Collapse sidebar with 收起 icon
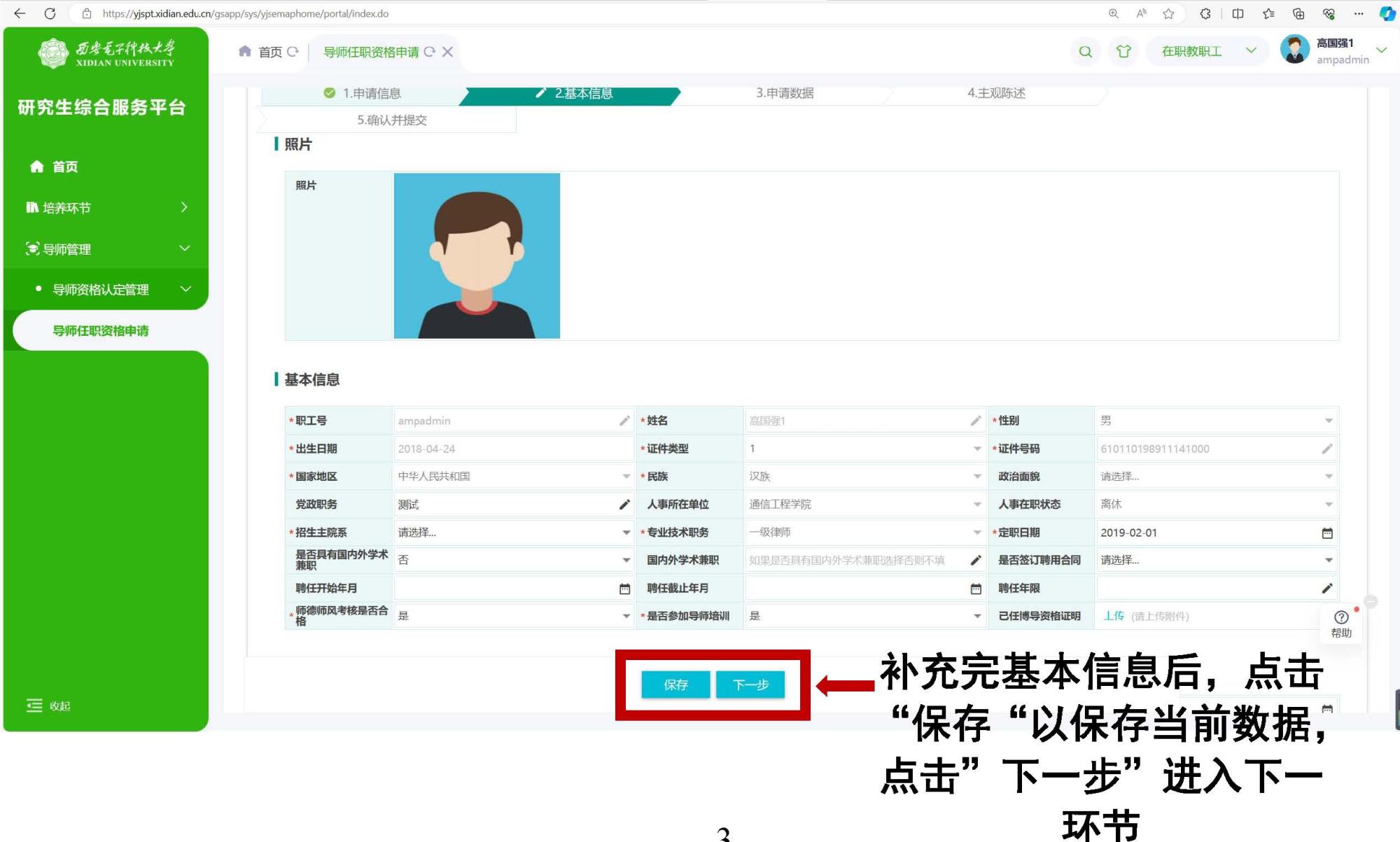Viewport: 1400px width, 842px height. [x=34, y=706]
